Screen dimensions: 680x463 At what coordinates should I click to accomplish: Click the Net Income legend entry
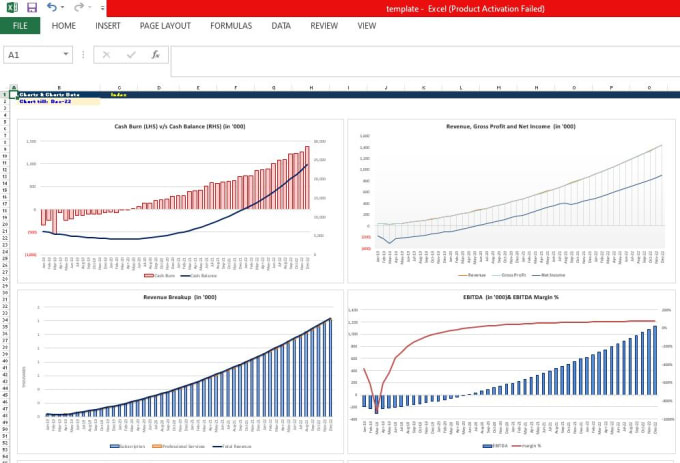(x=549, y=275)
